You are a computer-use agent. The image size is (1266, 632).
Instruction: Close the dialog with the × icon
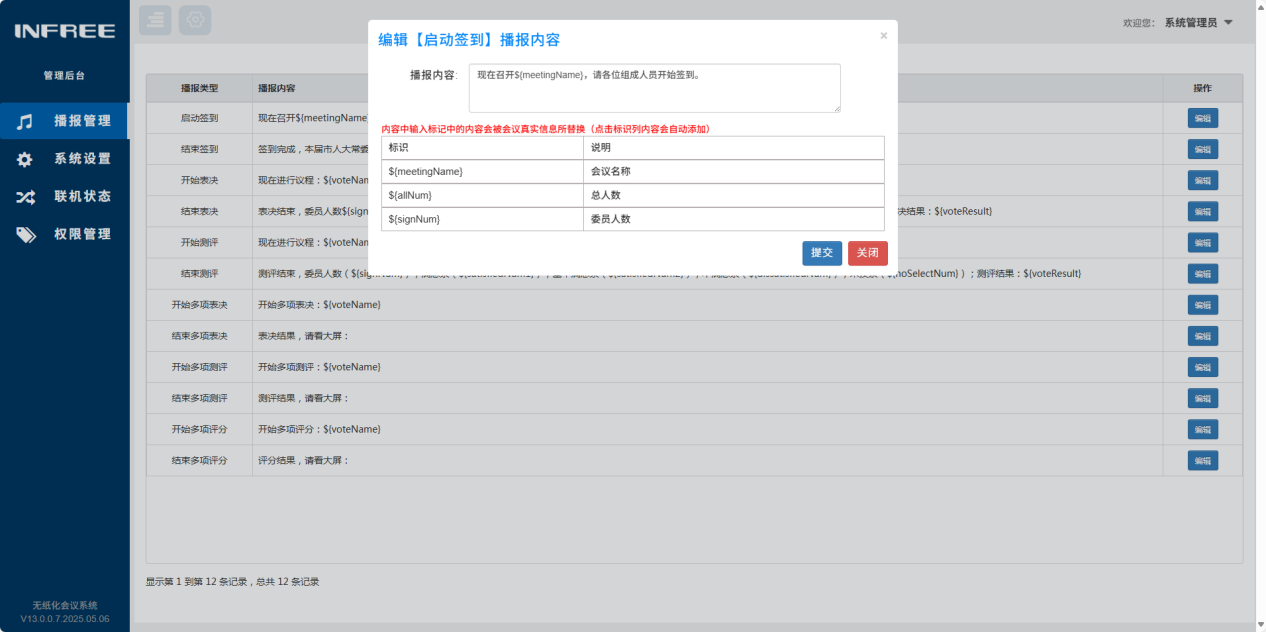click(883, 36)
